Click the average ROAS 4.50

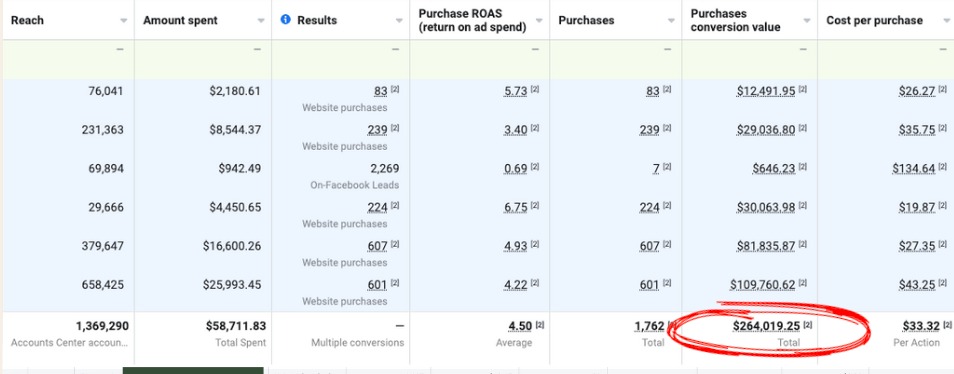coord(520,326)
